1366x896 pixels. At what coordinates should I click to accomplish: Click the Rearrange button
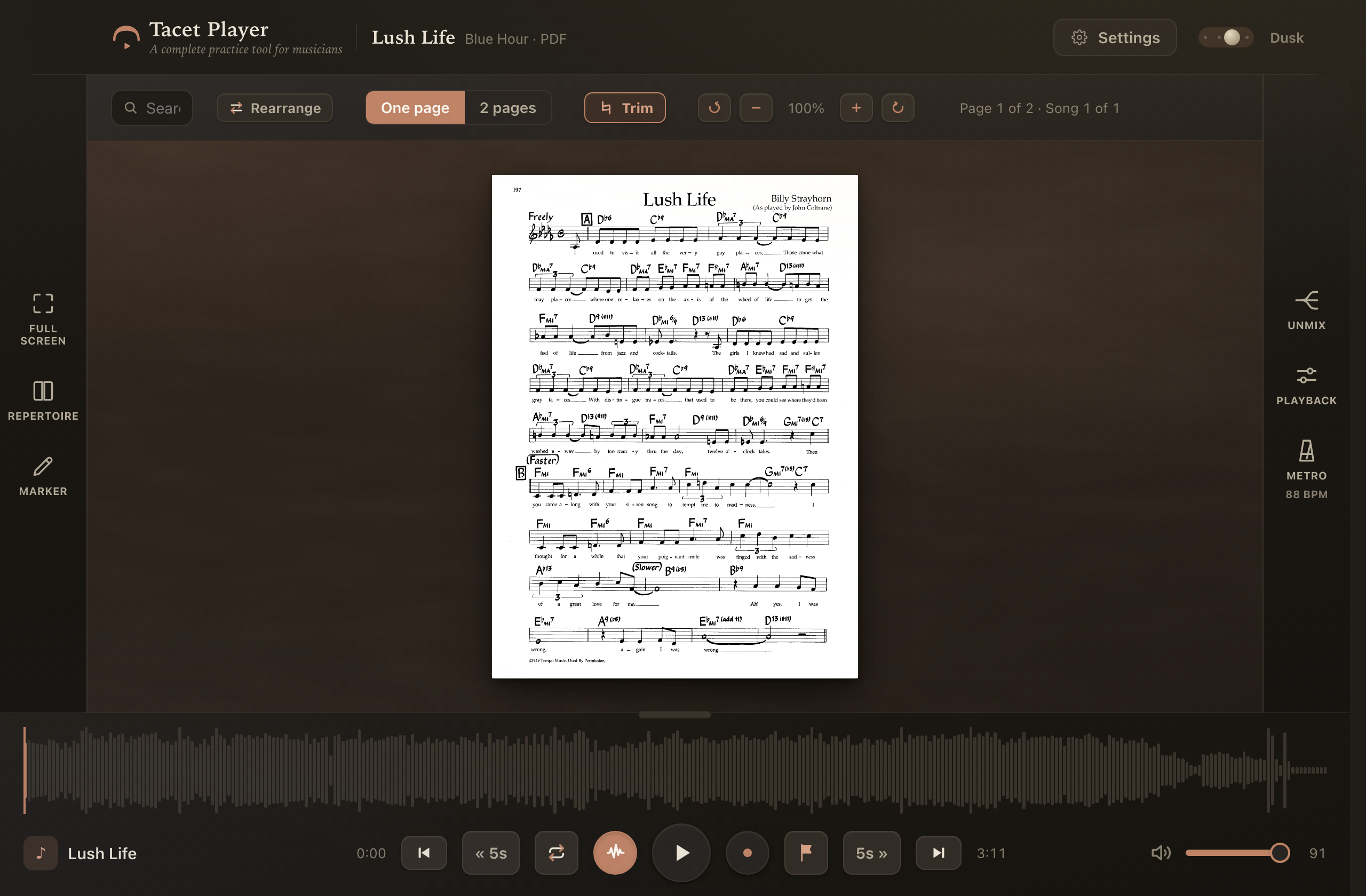275,108
